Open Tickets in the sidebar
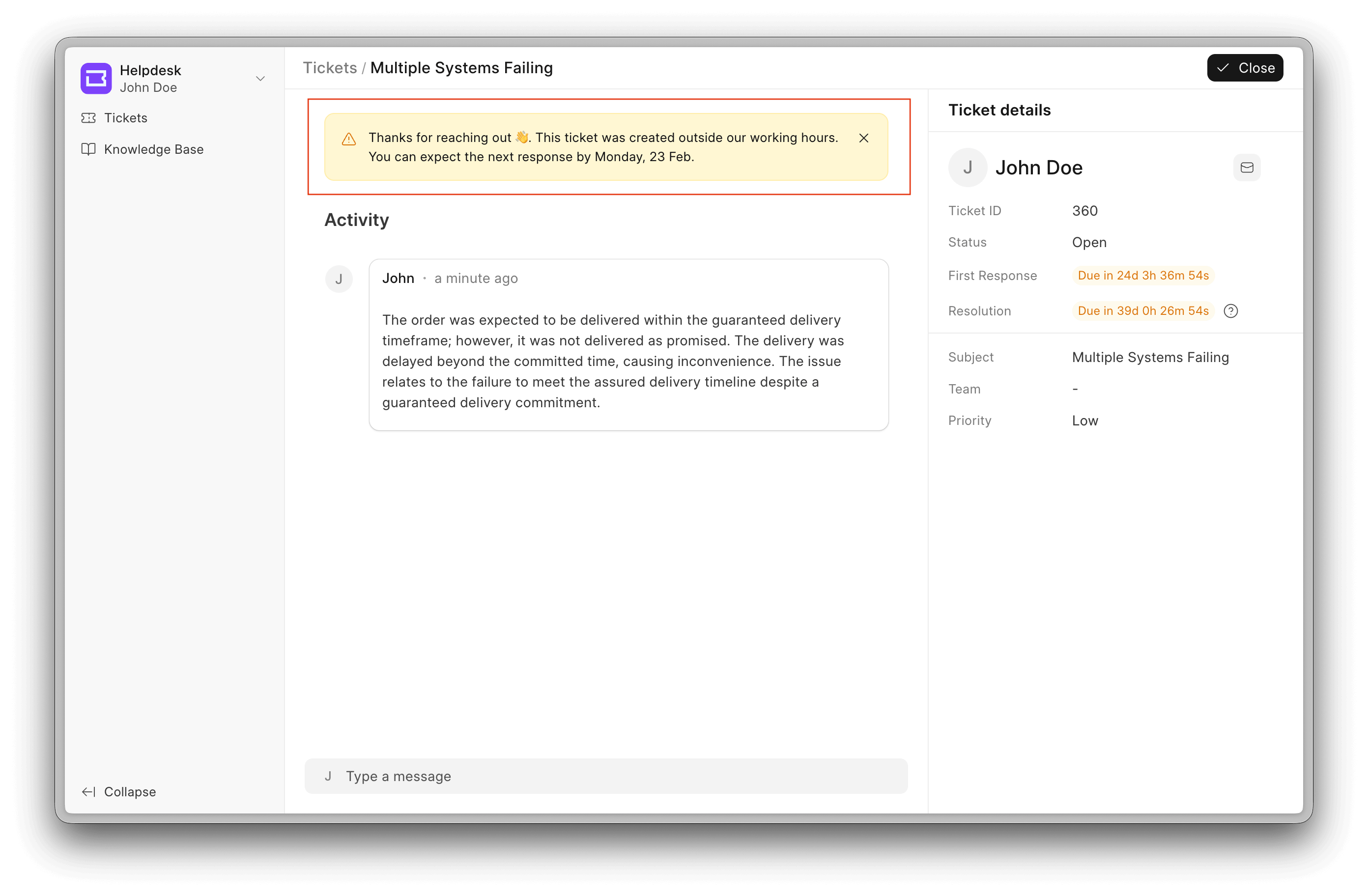 [125, 118]
